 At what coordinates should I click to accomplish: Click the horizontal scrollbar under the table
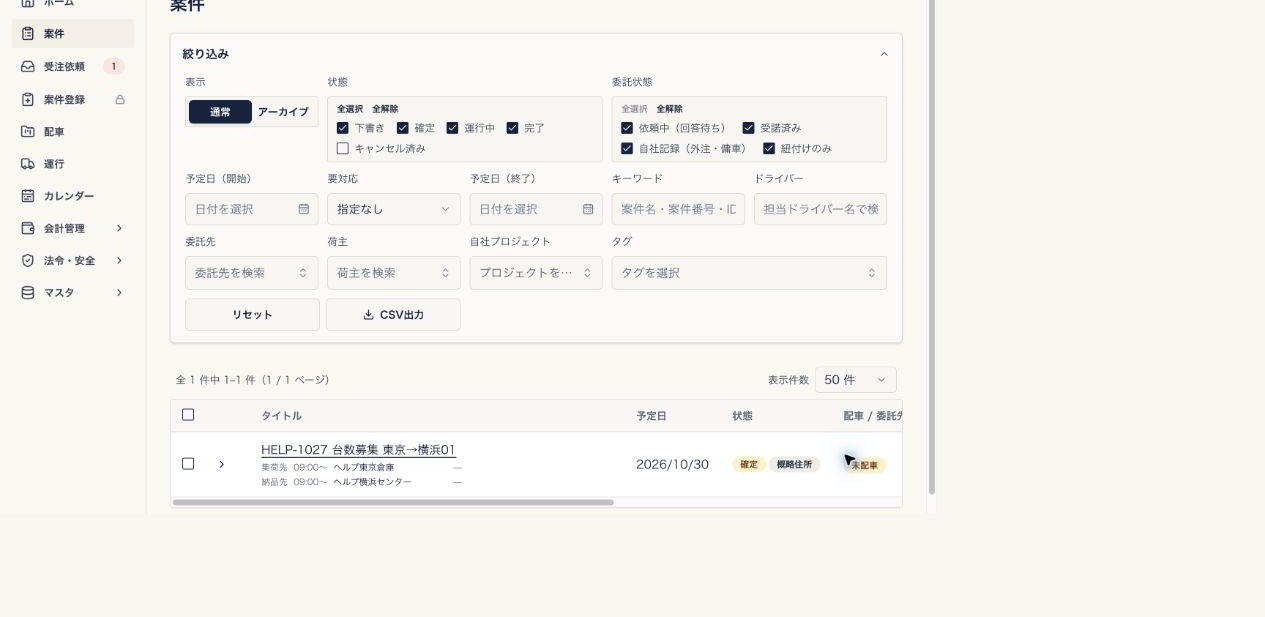point(393,502)
